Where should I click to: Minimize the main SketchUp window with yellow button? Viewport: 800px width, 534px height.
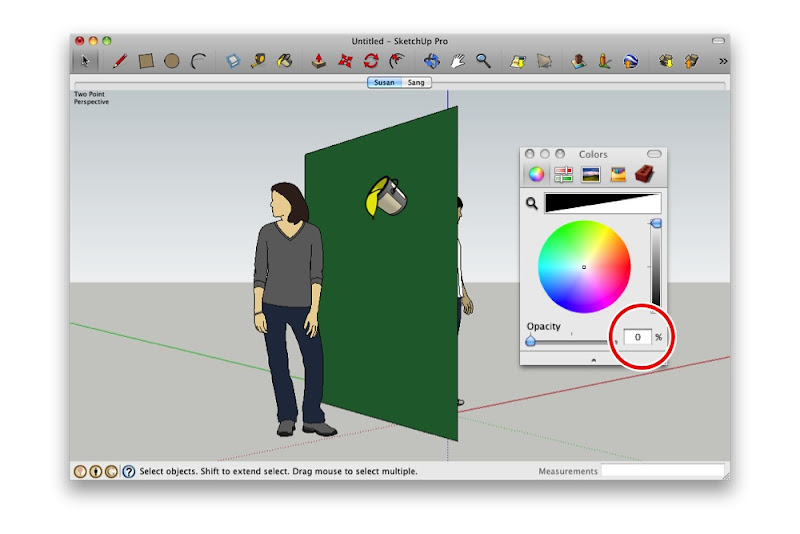click(x=93, y=41)
